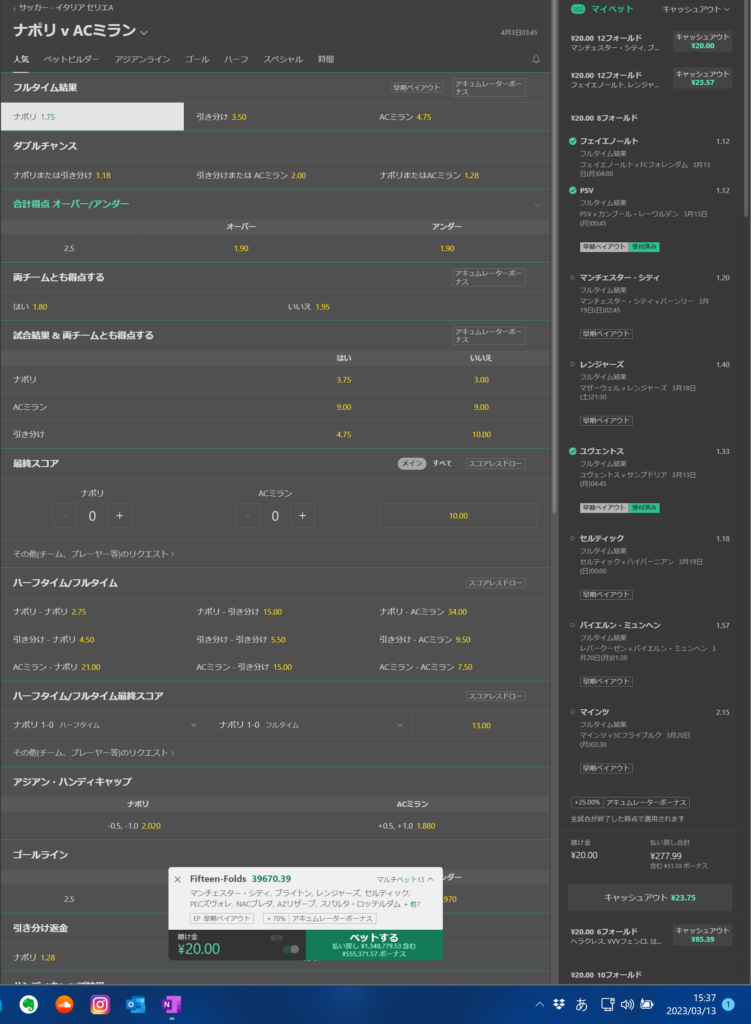Increase ナポリ final score with plus
This screenshot has height=1024, width=751.
point(120,516)
